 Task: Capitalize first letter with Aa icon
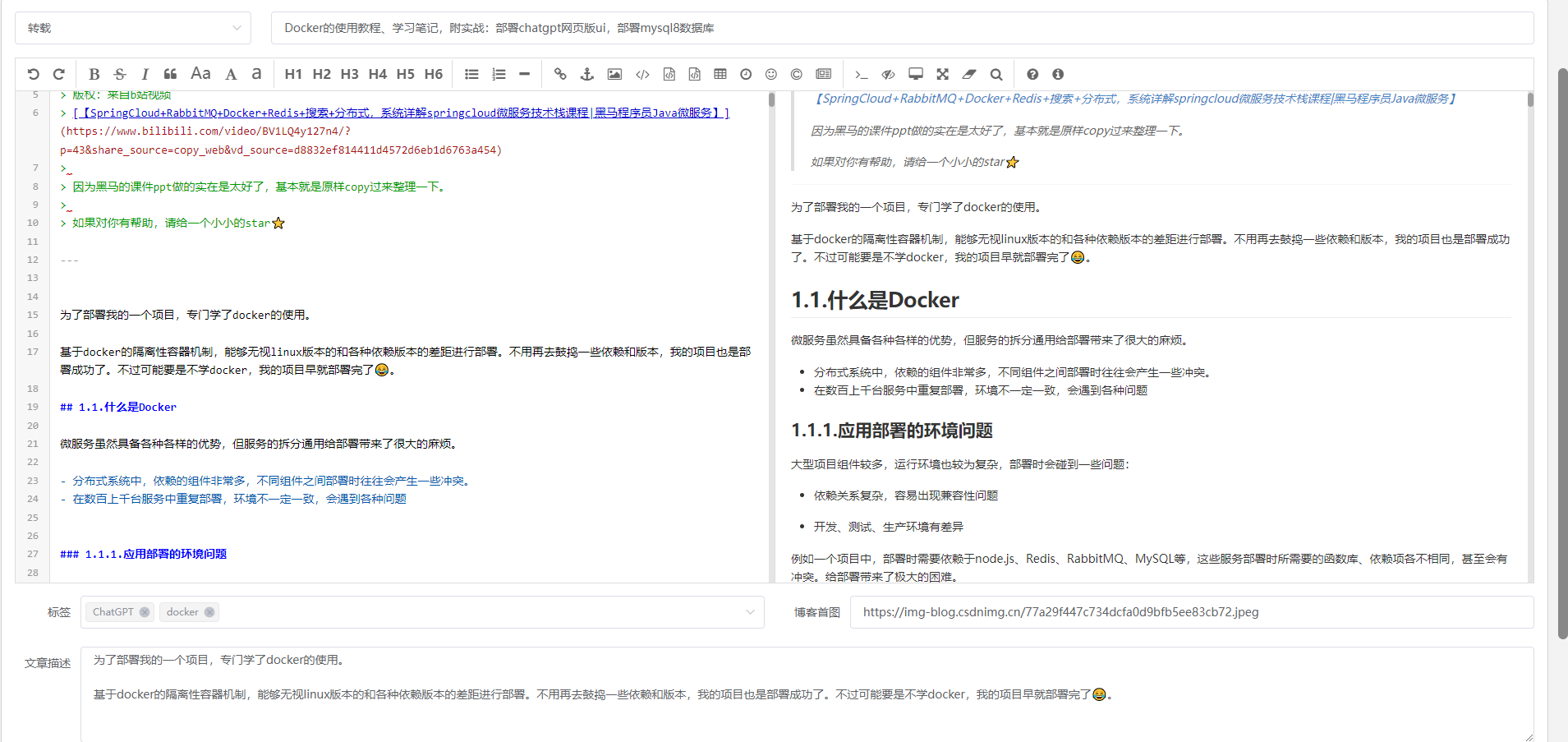[x=200, y=74]
